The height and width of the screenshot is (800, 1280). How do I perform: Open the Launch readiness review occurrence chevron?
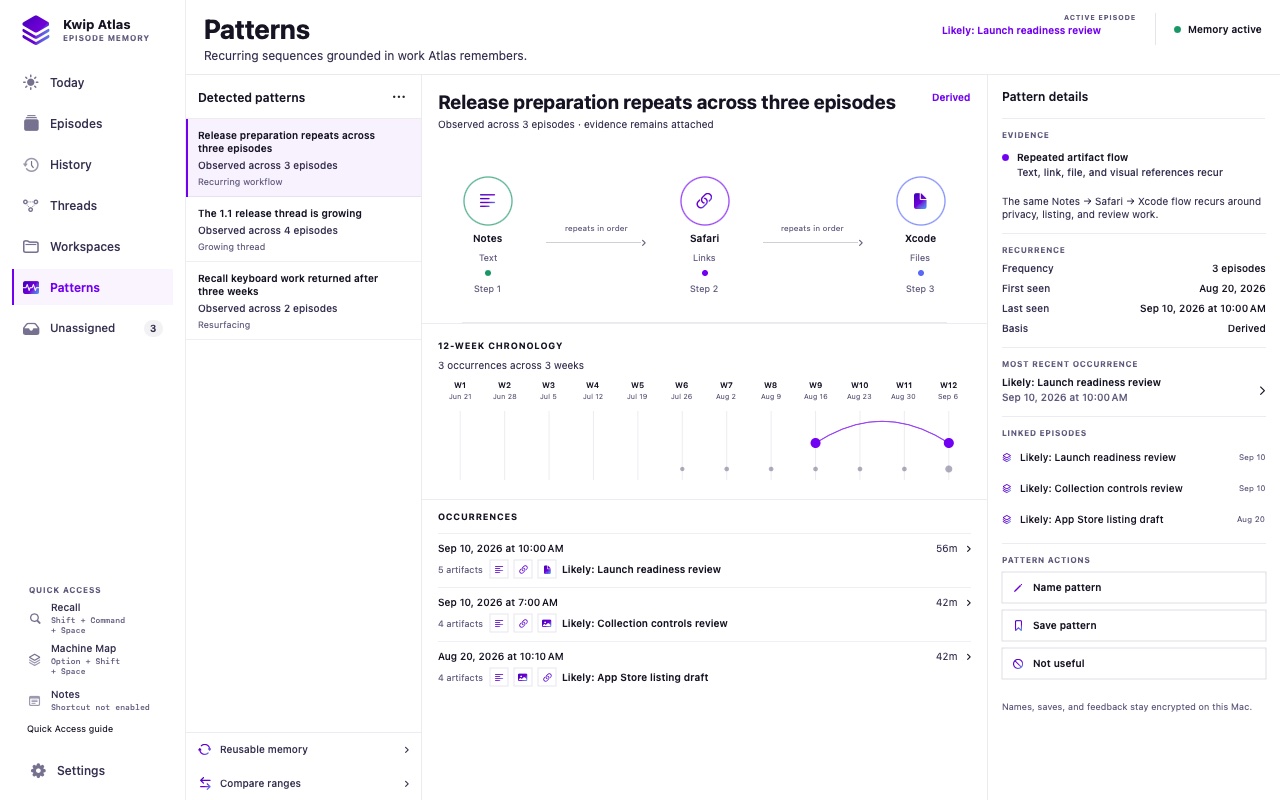tap(968, 549)
